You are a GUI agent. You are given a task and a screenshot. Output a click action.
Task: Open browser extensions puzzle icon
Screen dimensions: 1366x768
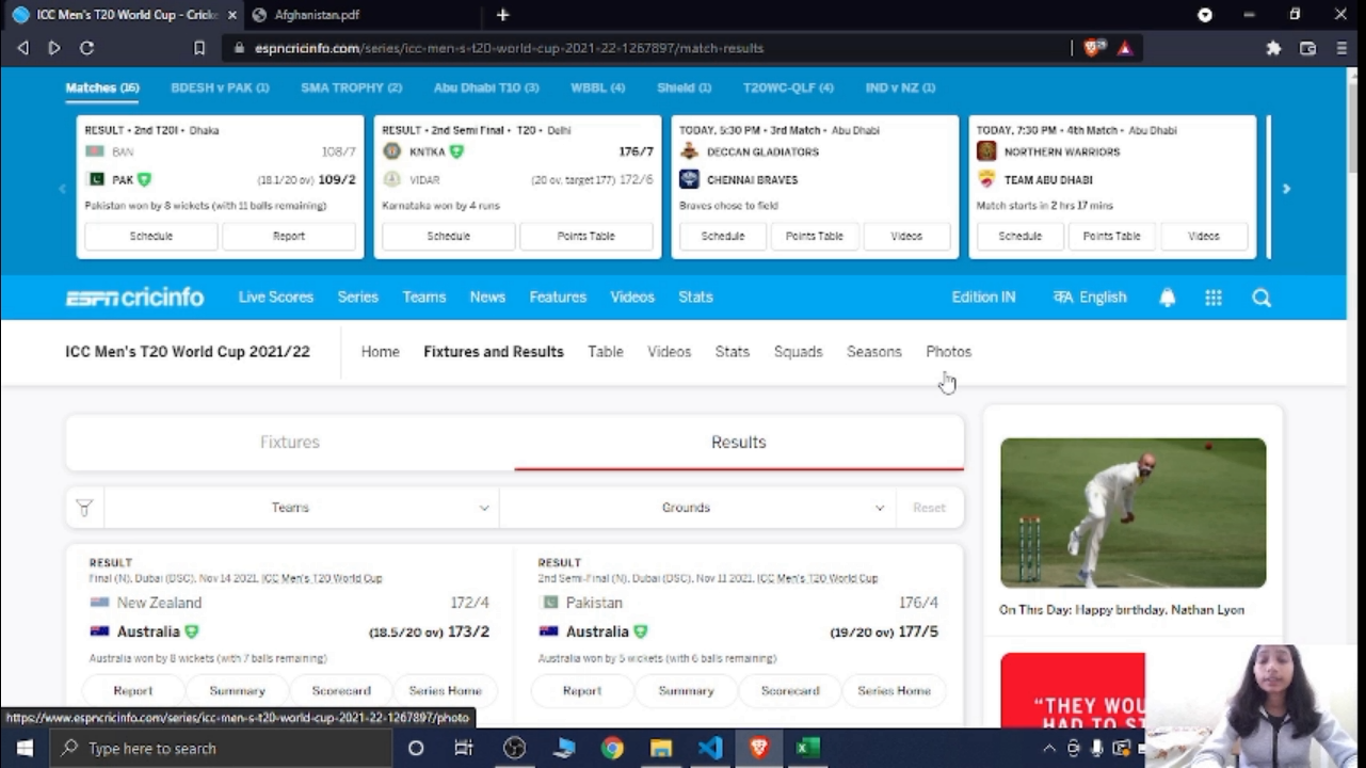1273,48
